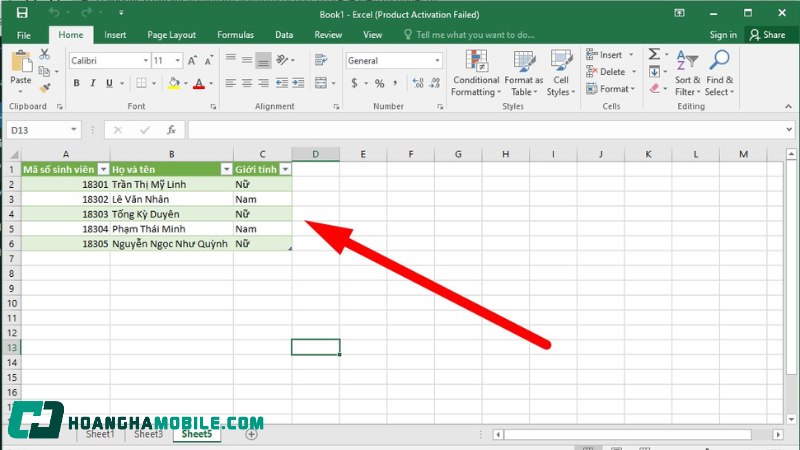Apply Percent Style format
800x450 pixels.
[x=380, y=83]
